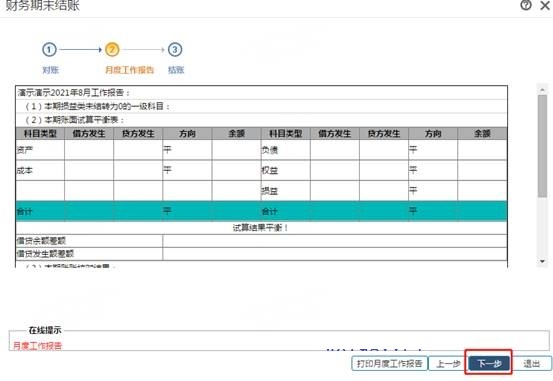Click the report vertical scrollbar thumb

542,146
